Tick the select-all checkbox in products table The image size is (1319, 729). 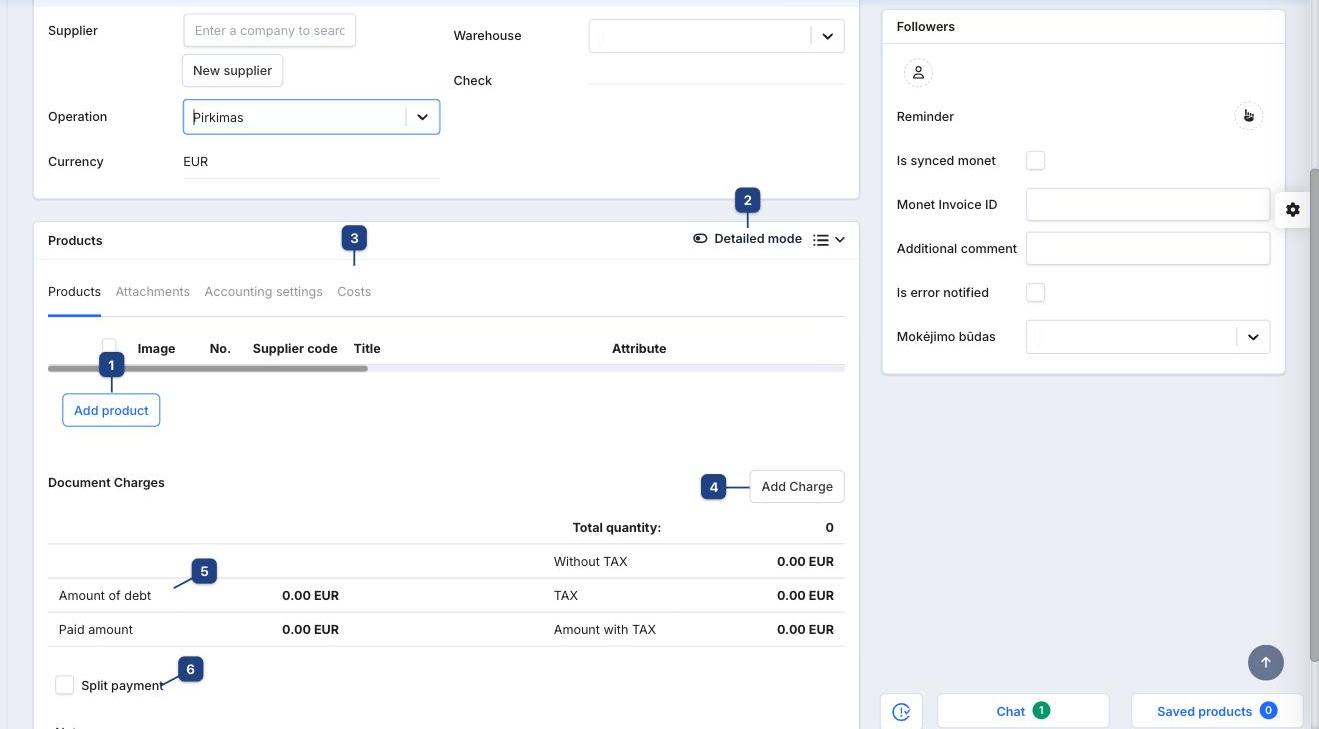point(110,344)
